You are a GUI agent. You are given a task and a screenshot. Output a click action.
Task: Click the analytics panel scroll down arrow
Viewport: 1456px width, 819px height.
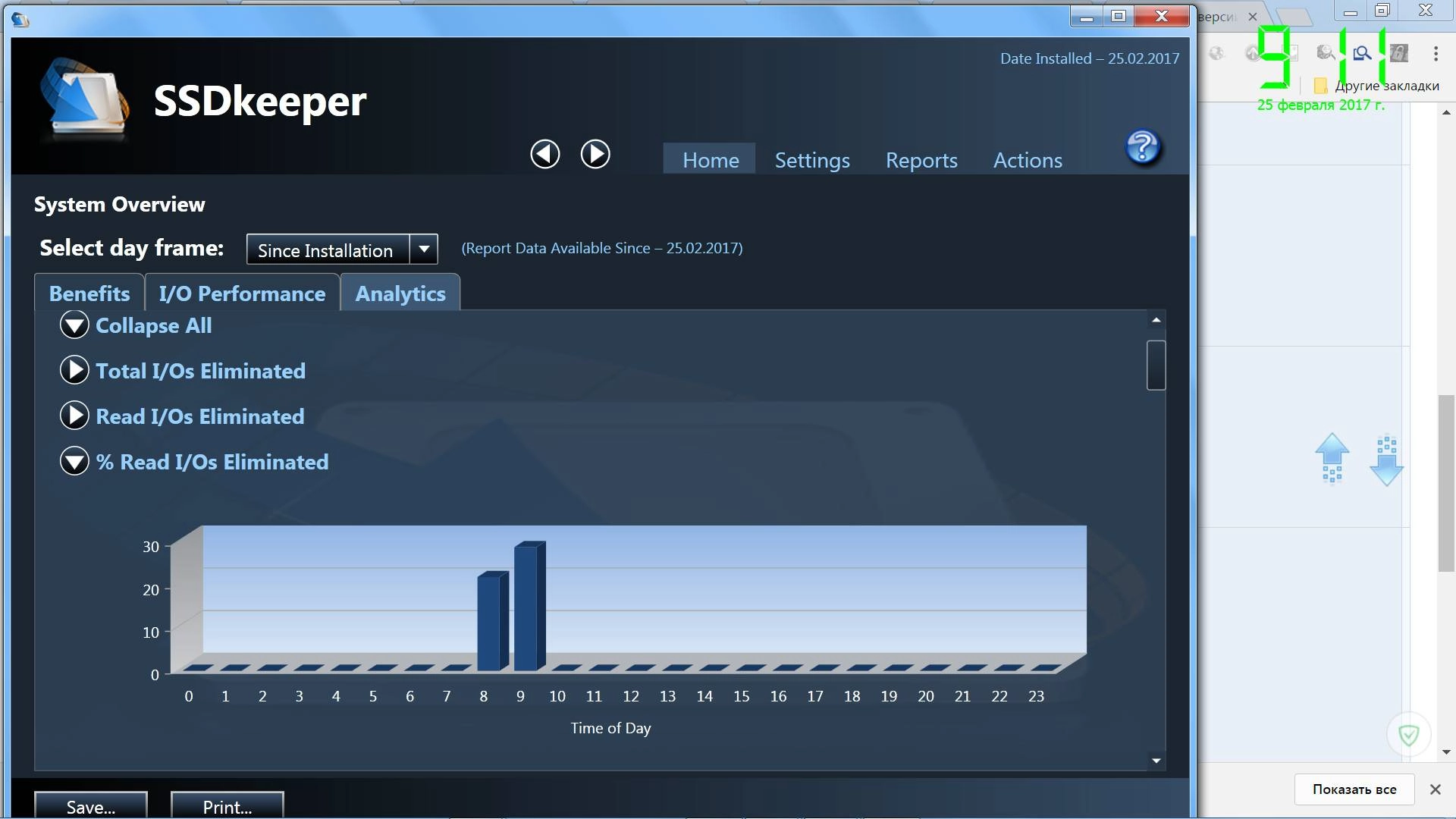tap(1156, 760)
